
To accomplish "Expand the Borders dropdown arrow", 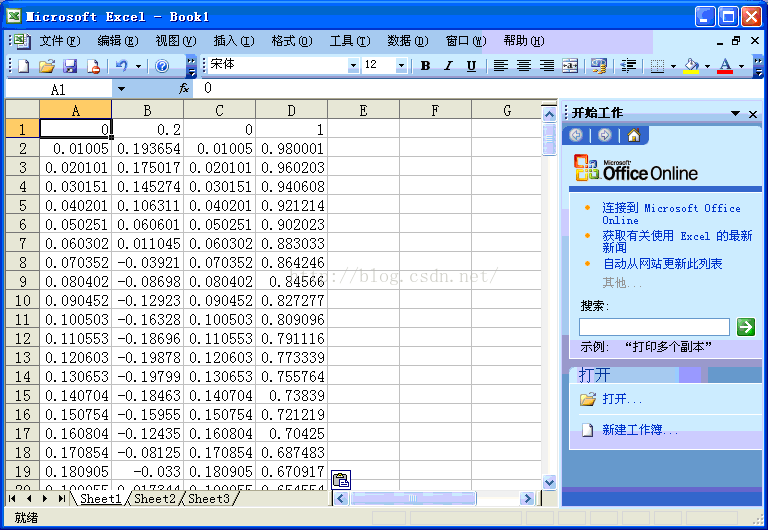I will coord(673,66).
